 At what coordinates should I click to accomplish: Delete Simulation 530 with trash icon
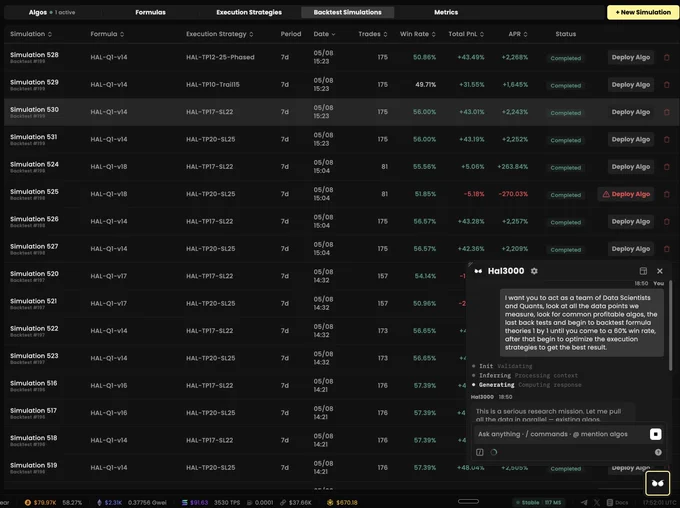[667, 112]
